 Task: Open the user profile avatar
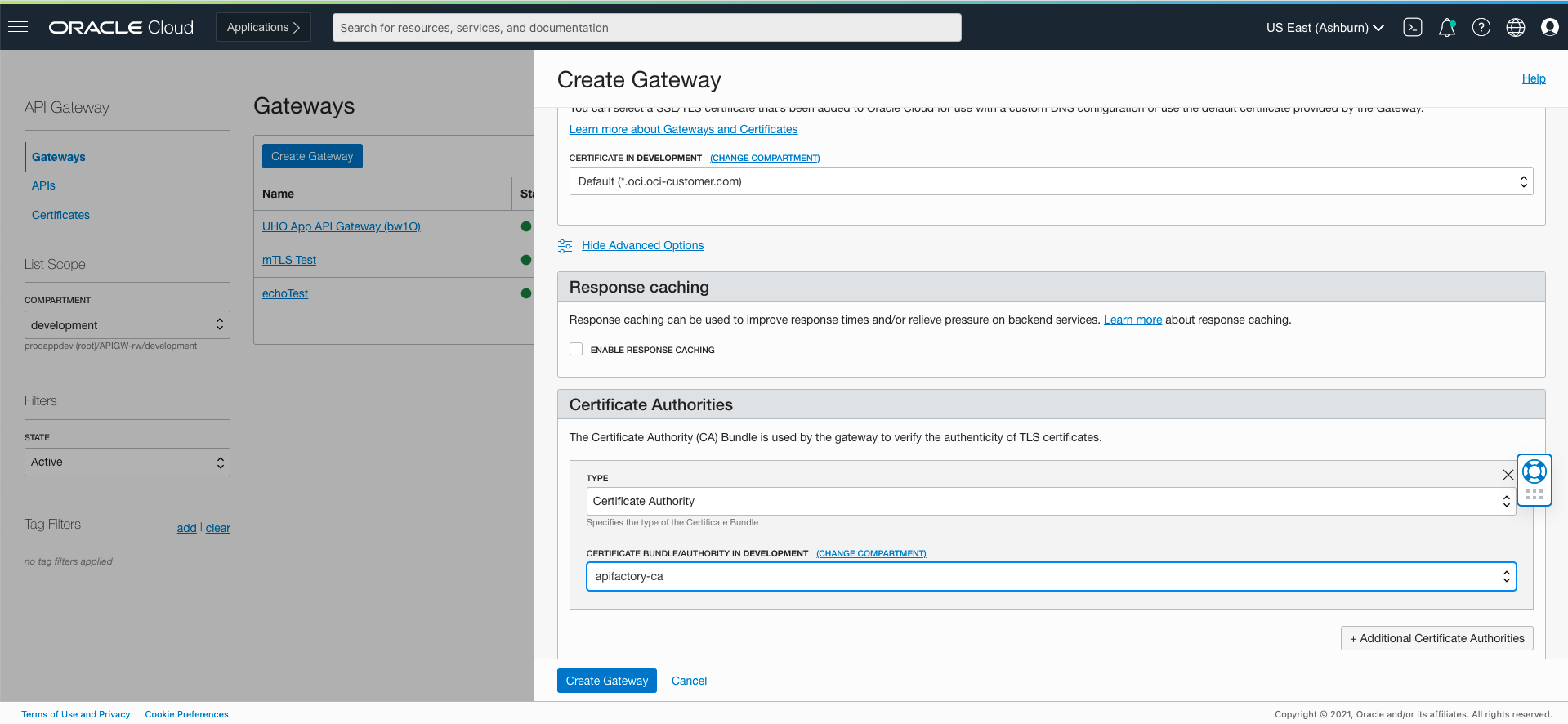1550,27
